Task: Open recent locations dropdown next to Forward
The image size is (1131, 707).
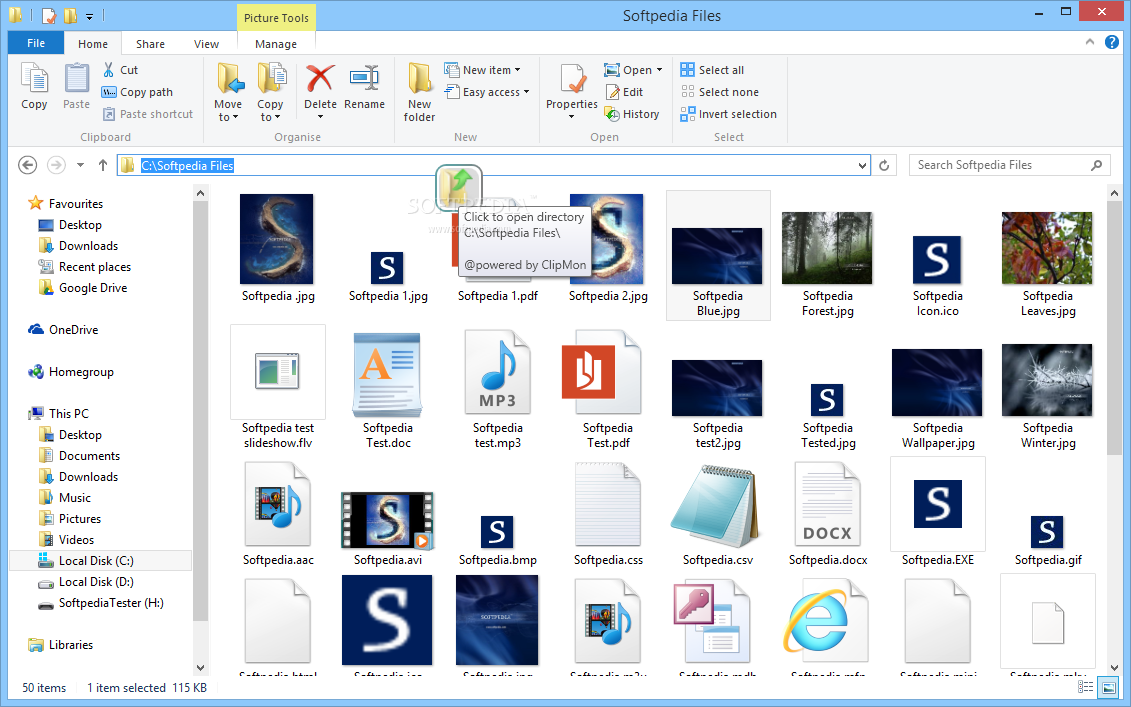Action: [80, 165]
